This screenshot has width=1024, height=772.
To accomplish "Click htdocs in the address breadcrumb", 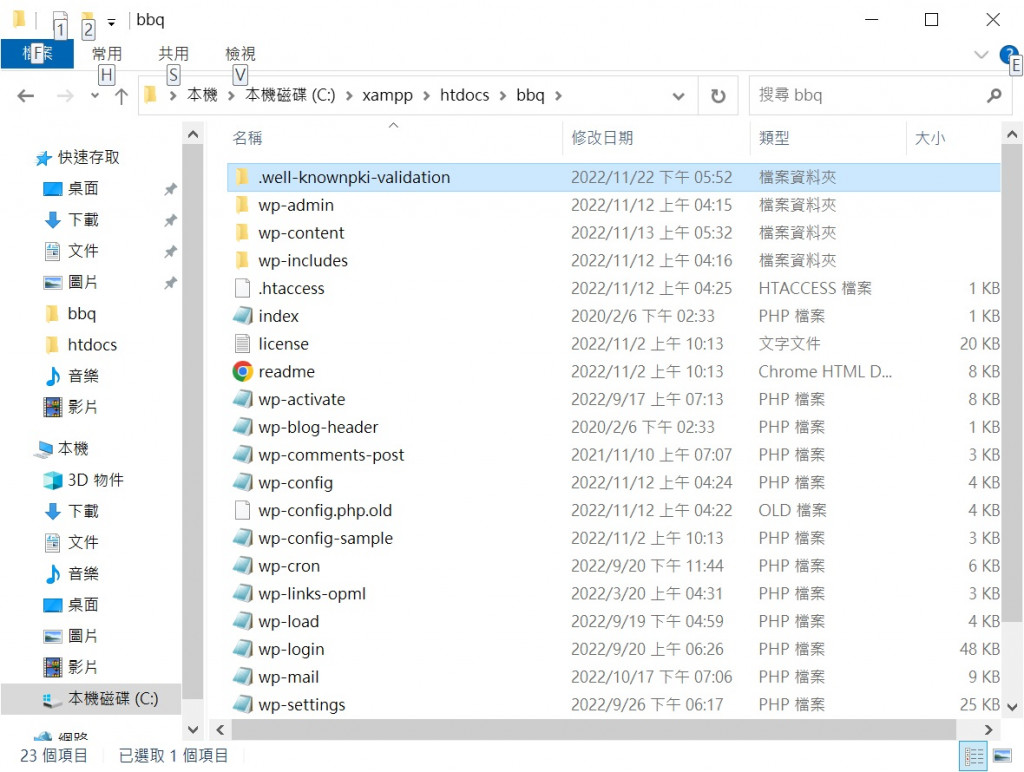I will point(464,95).
